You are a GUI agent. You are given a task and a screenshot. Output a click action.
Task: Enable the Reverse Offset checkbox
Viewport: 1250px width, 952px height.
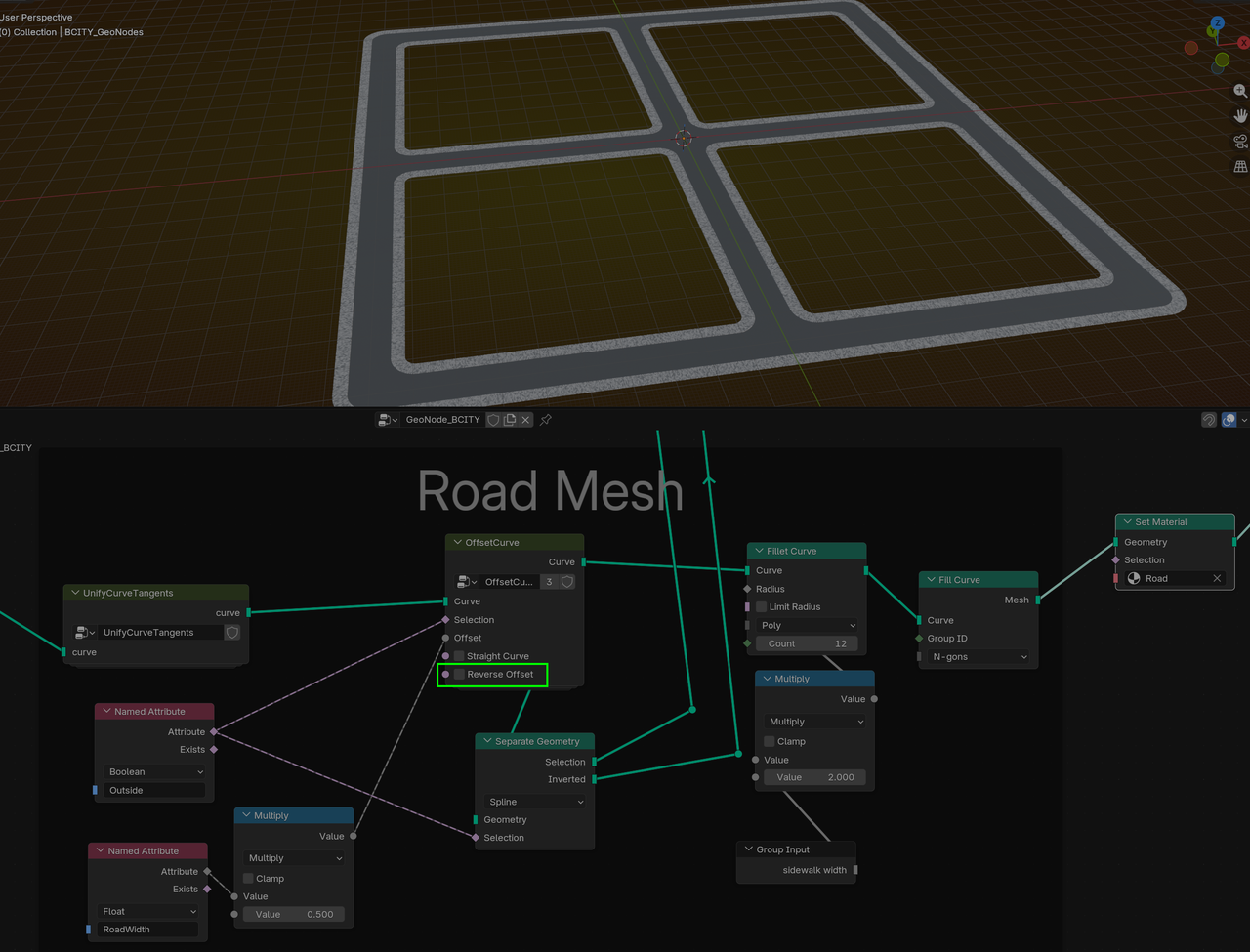point(459,675)
